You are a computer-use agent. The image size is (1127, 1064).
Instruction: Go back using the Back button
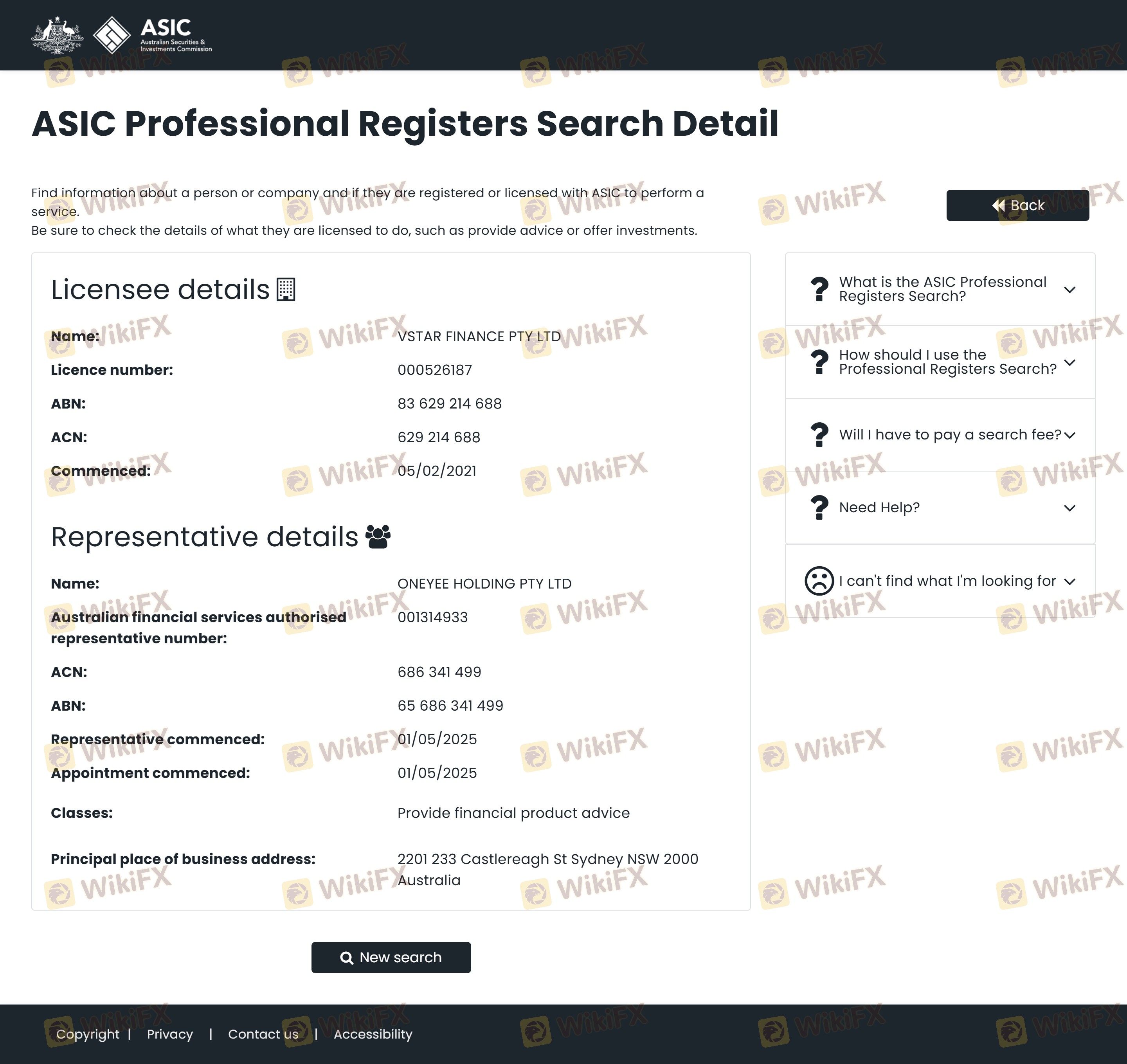coord(1017,205)
